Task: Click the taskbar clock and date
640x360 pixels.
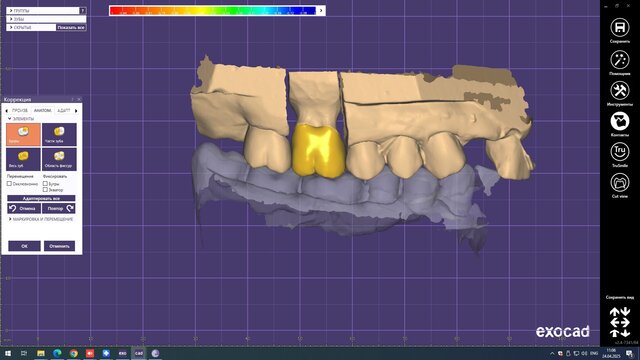Action: click(611, 353)
